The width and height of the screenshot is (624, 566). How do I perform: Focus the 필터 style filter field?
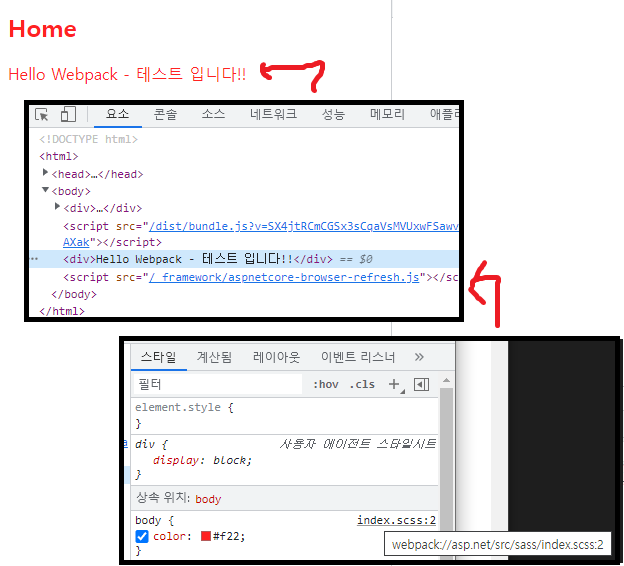point(218,384)
